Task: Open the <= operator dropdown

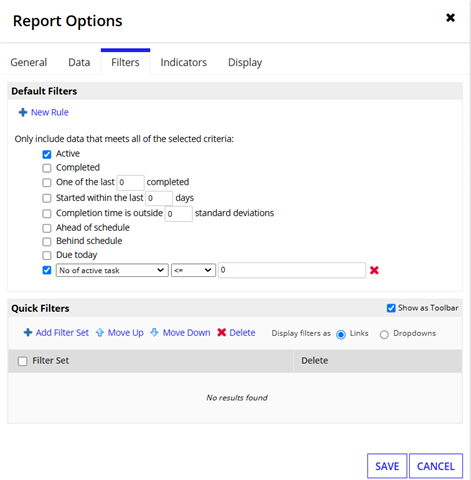Action: click(193, 270)
